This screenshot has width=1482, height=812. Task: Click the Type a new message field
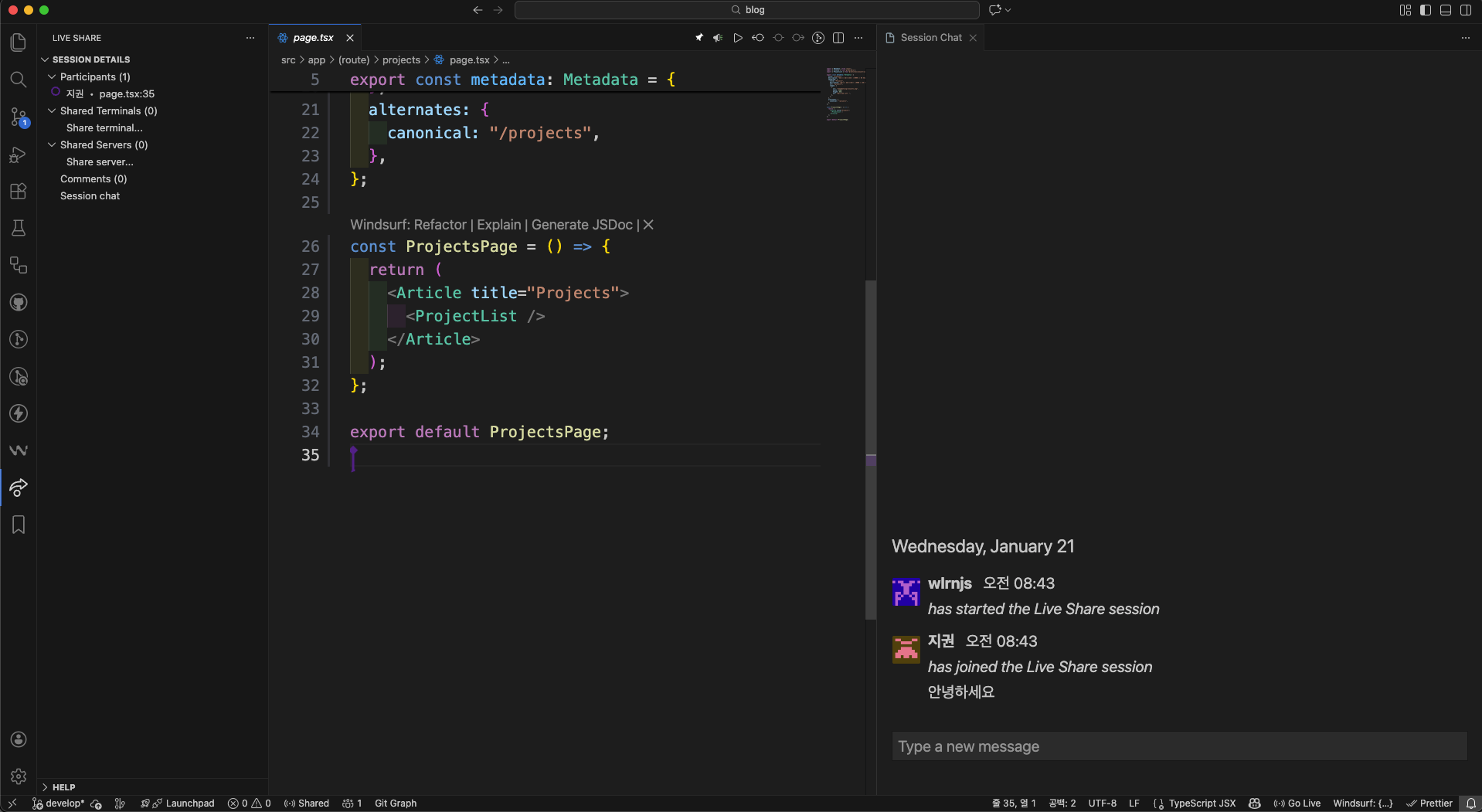coord(1178,746)
